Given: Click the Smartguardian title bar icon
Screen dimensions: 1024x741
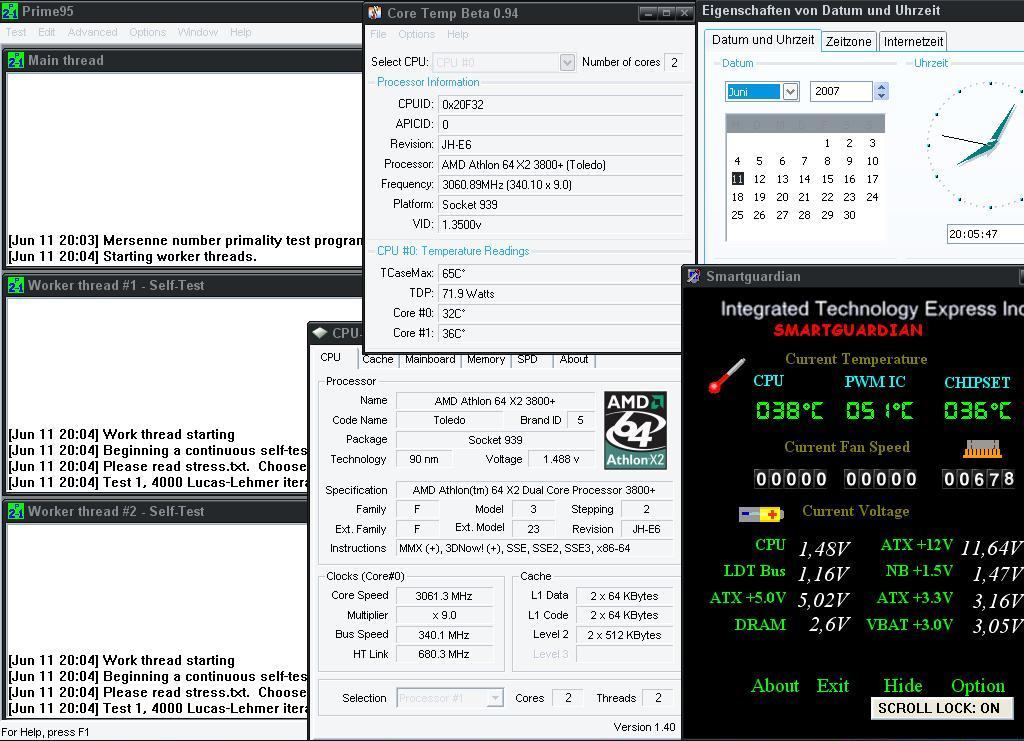Looking at the screenshot, I should pos(694,276).
